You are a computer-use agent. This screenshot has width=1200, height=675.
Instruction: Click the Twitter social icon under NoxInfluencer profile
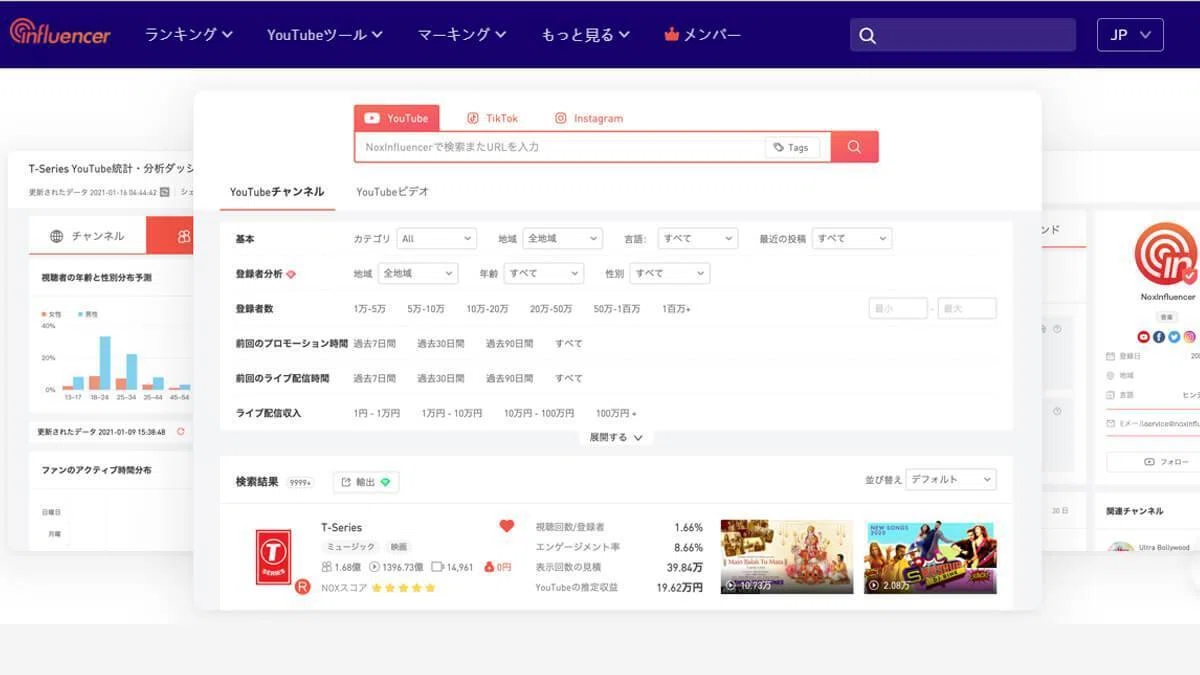point(1174,337)
